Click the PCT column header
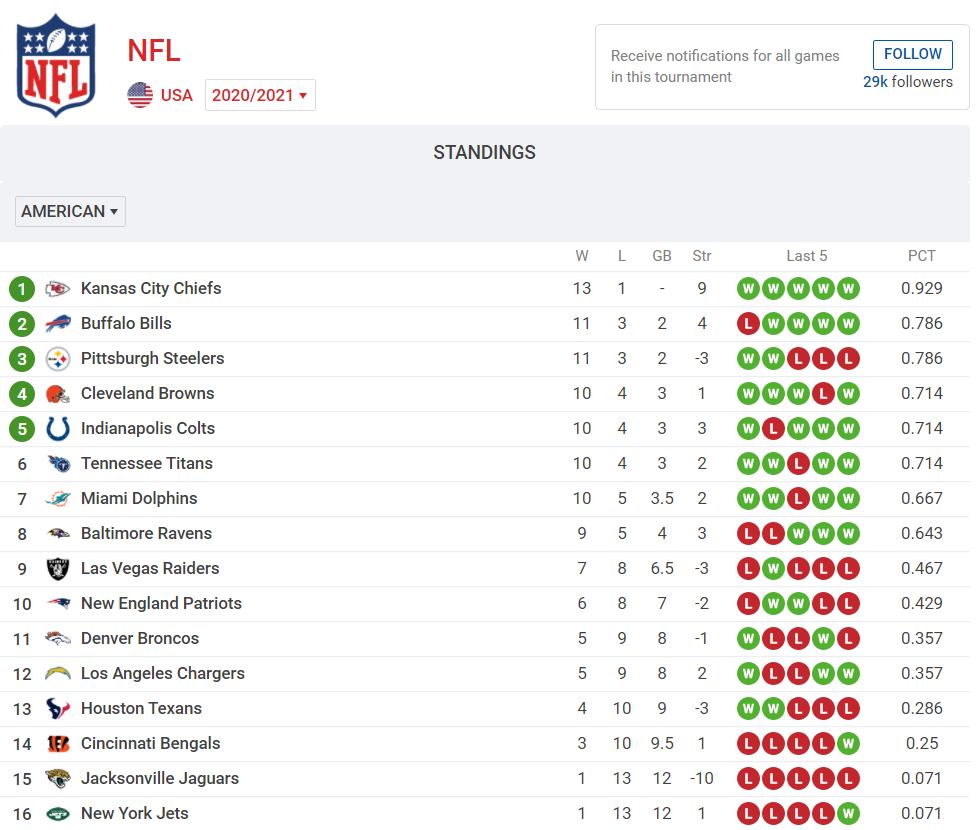The image size is (980, 830). click(x=922, y=256)
